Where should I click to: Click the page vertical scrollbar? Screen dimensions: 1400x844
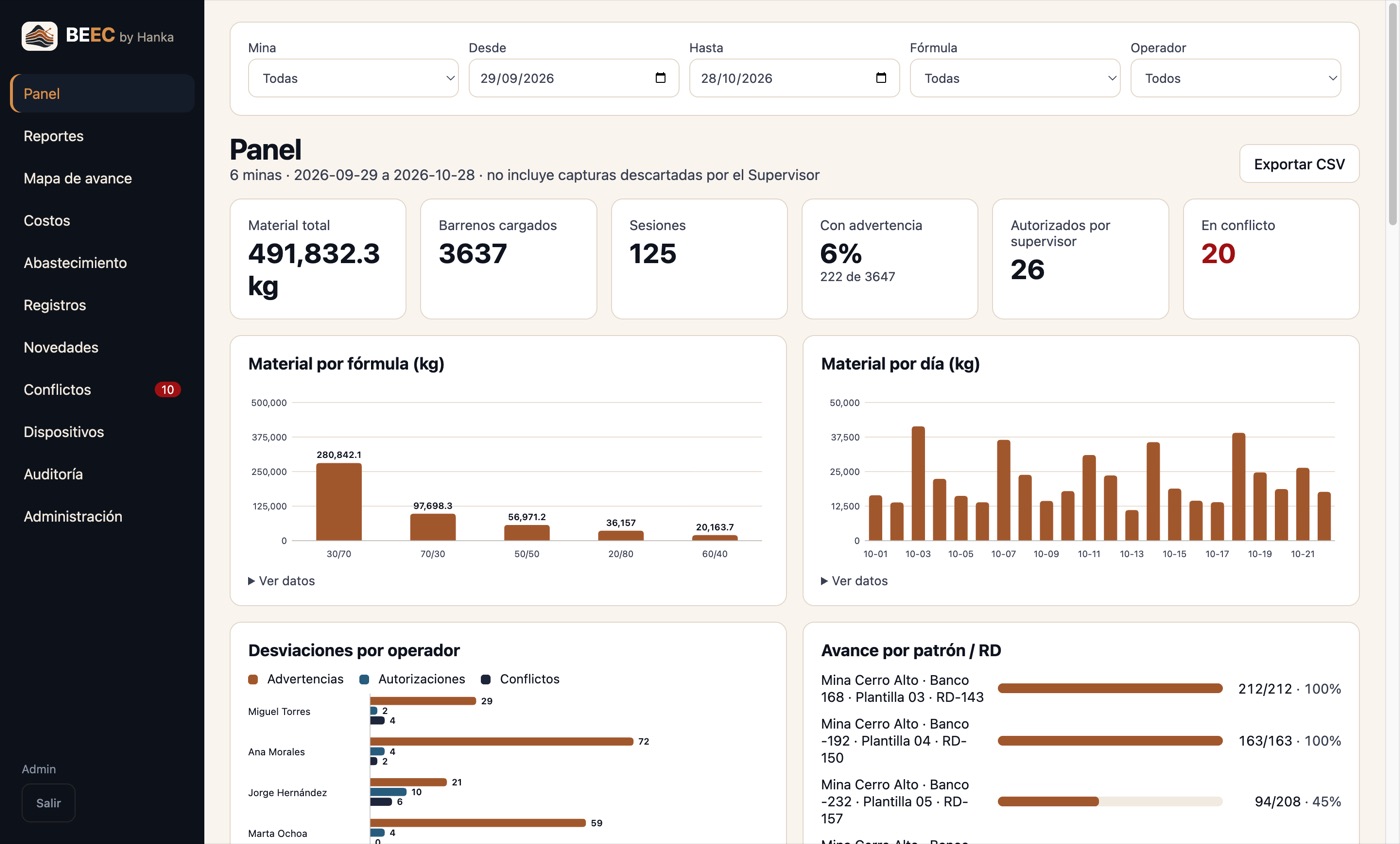point(1393,113)
